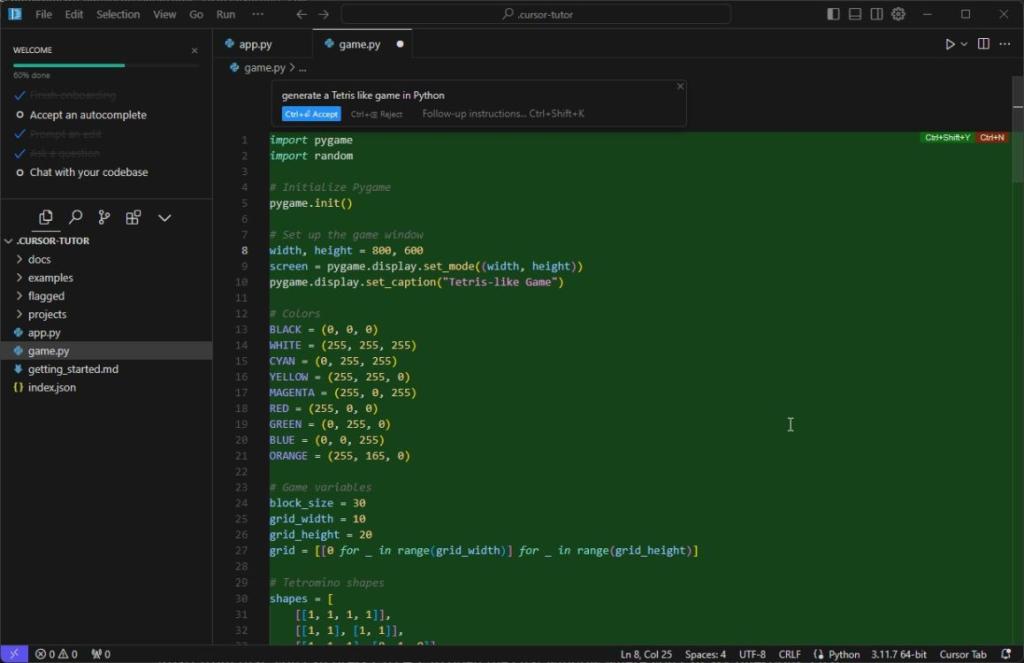1024x663 pixels.
Task: Switch to the app.py tab
Action: coord(255,43)
